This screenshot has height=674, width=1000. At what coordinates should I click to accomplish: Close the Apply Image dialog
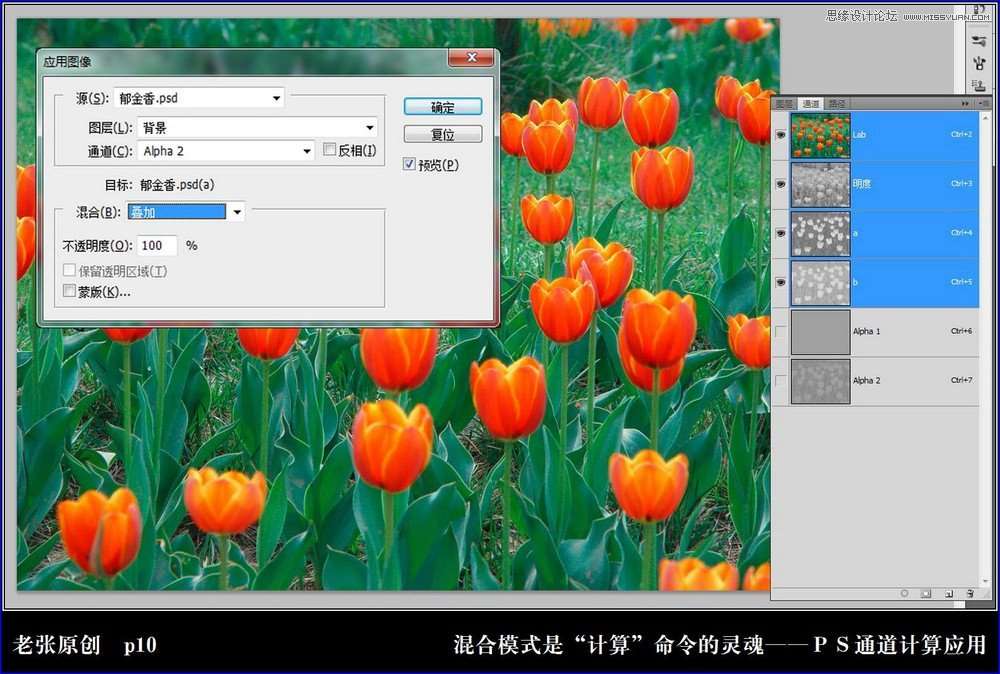coord(471,57)
